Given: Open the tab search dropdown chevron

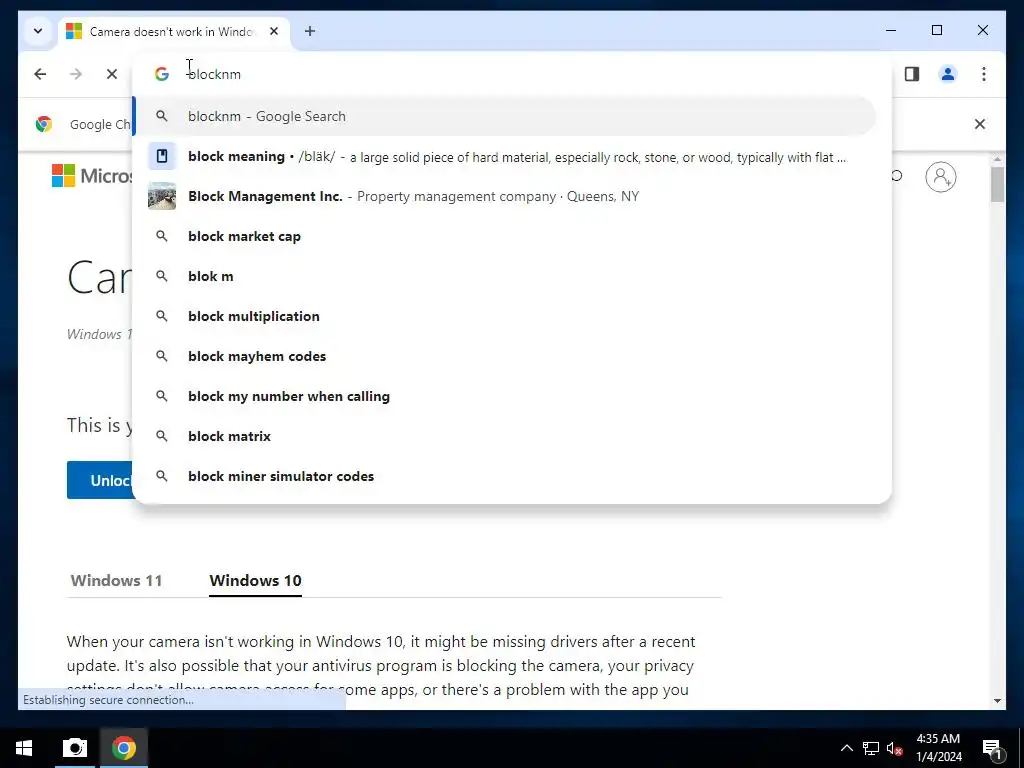Looking at the screenshot, I should pos(38,31).
